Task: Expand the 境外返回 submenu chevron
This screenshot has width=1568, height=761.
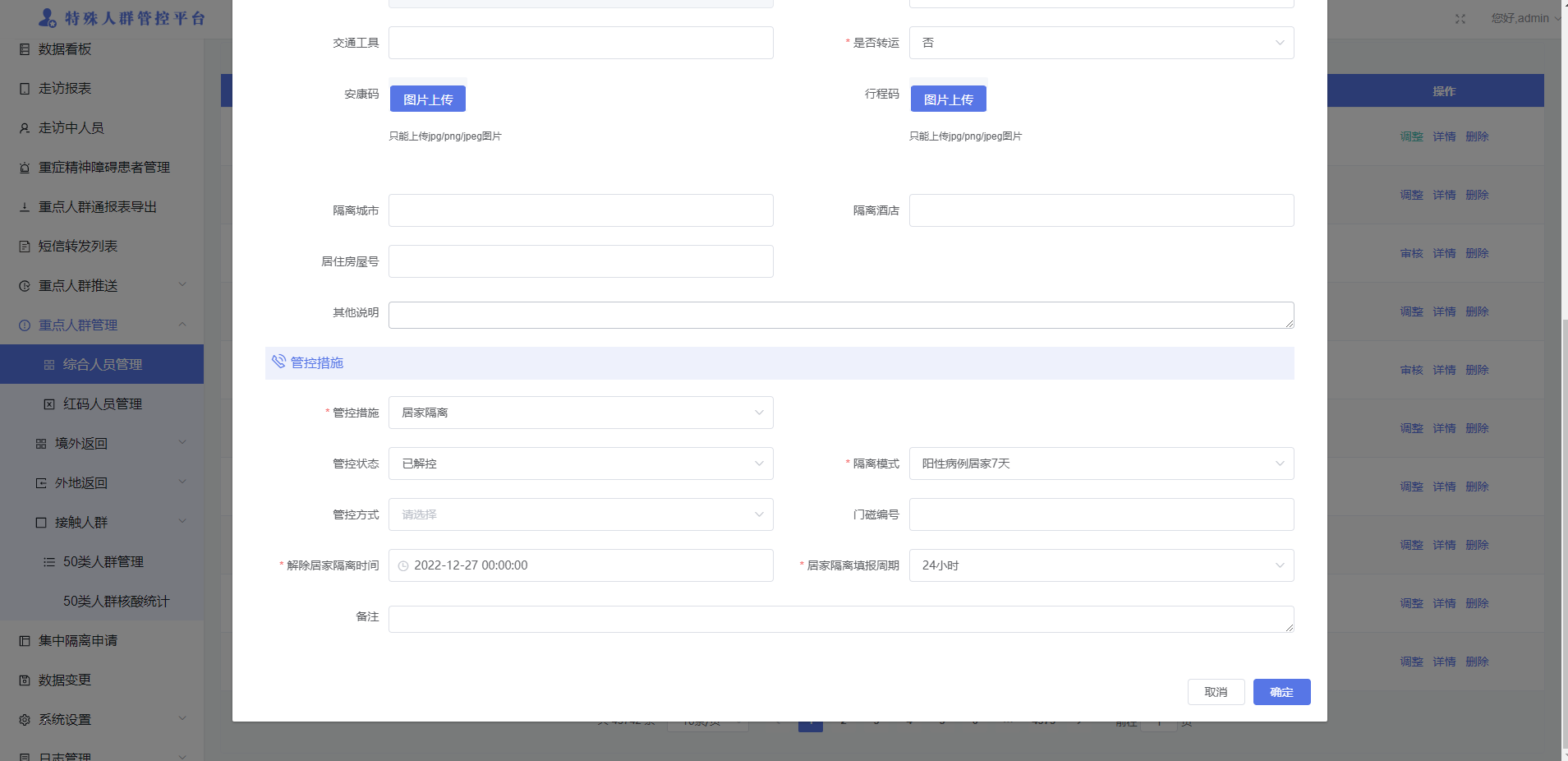Action: pyautogui.click(x=182, y=442)
